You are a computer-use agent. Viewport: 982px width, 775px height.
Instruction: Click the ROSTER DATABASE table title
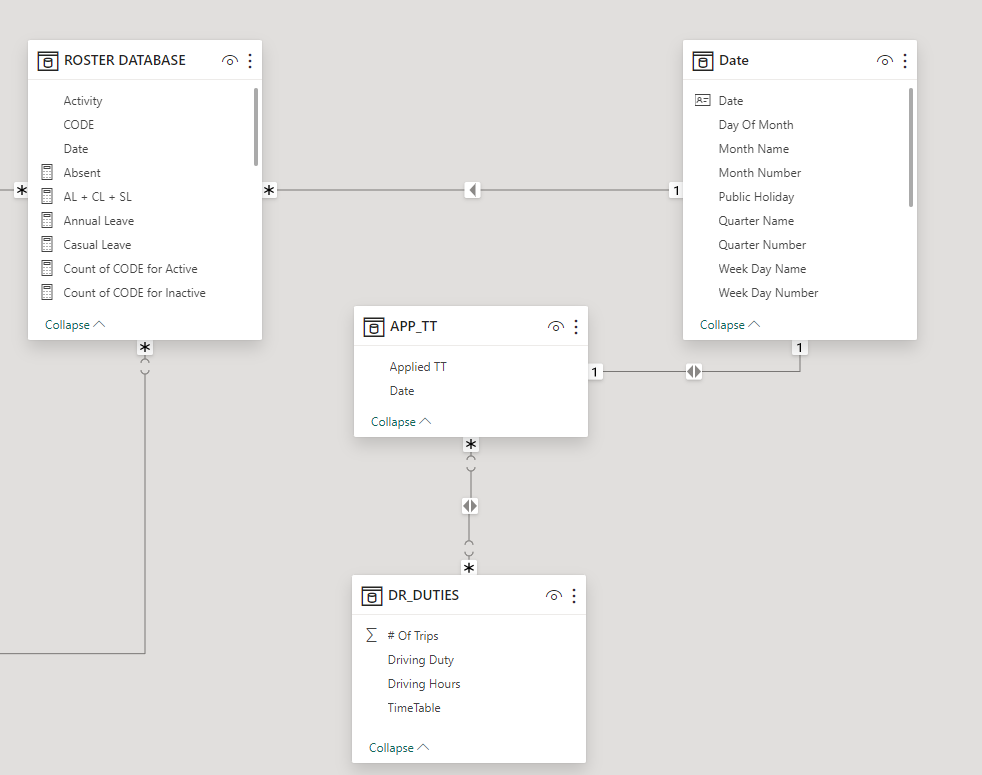(125, 60)
